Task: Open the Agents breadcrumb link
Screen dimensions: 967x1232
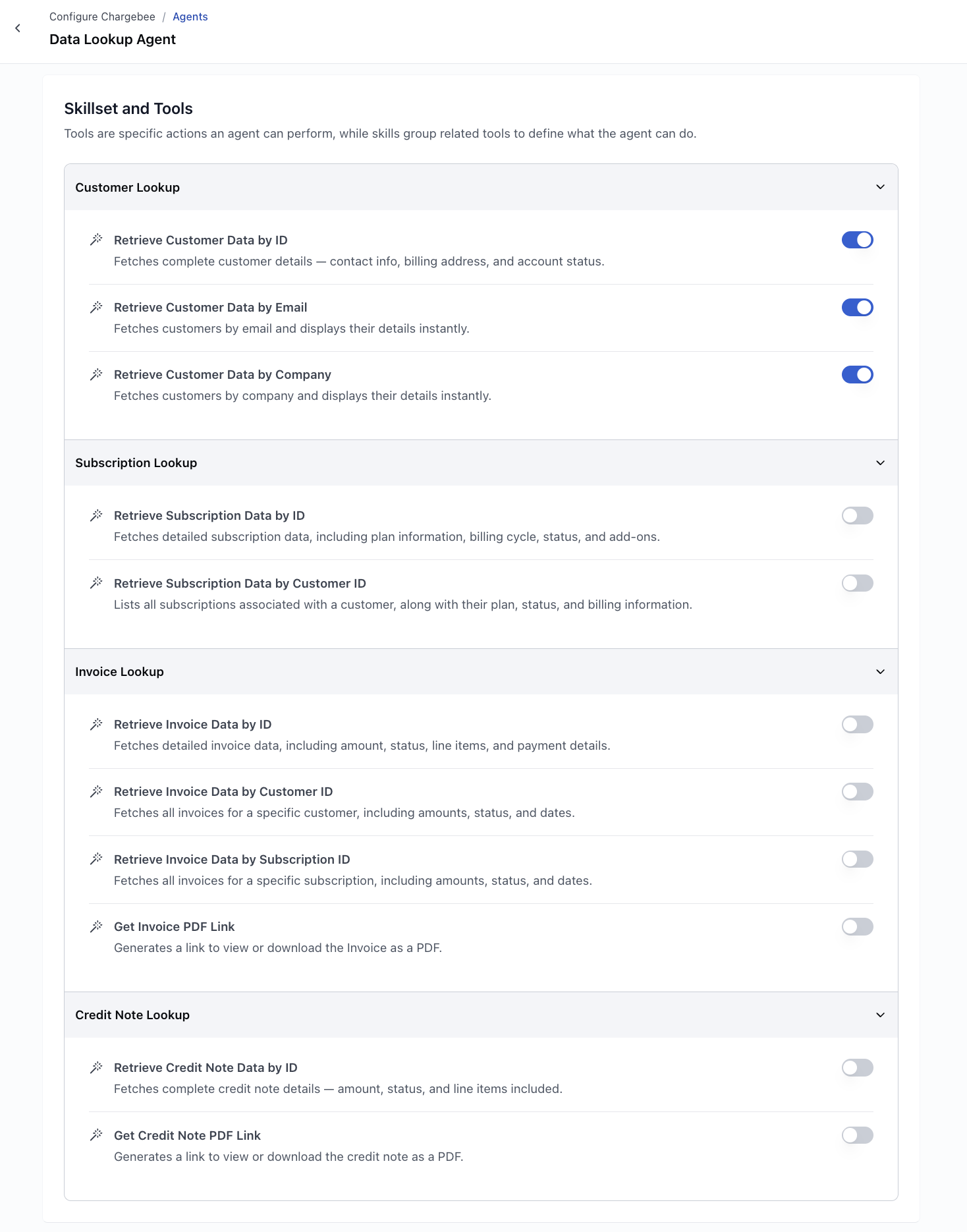Action: [x=190, y=16]
